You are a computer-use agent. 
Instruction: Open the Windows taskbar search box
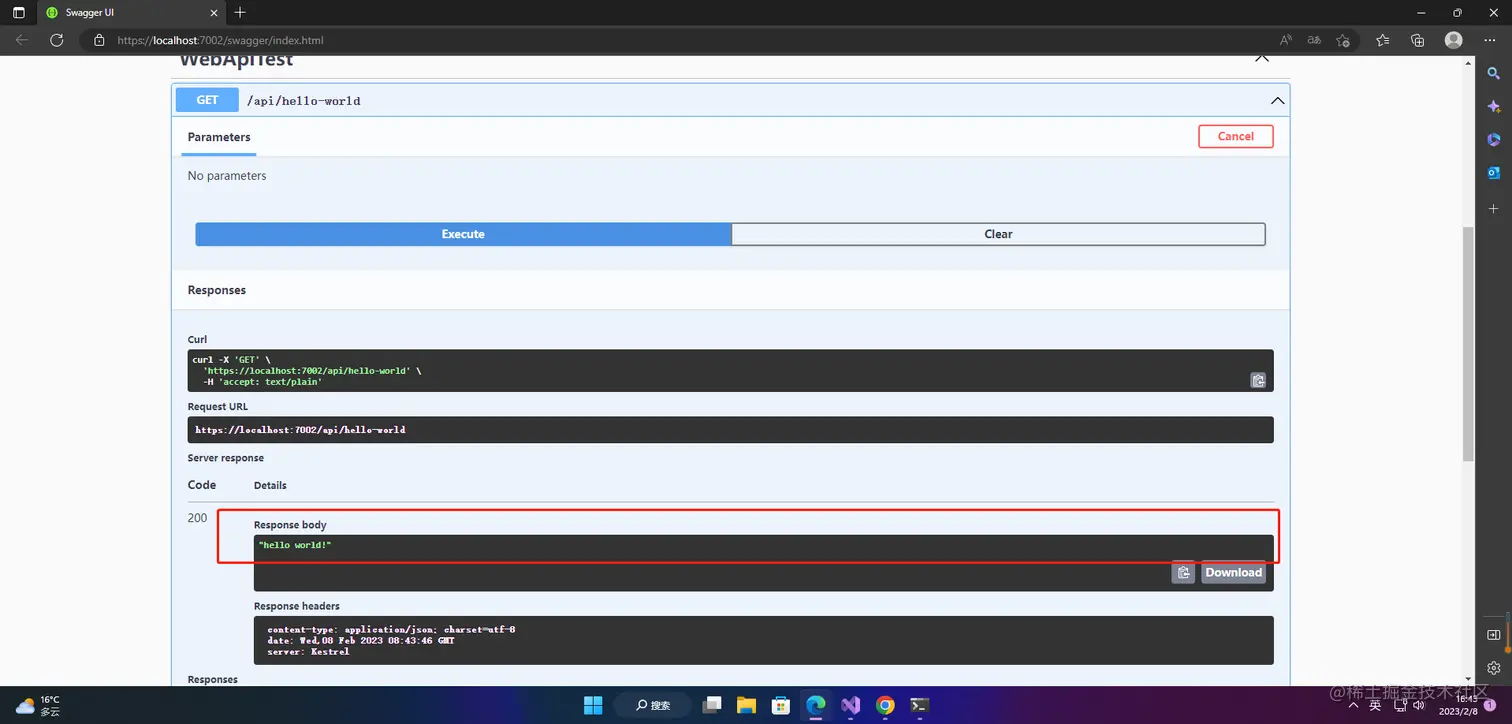pyautogui.click(x=655, y=705)
